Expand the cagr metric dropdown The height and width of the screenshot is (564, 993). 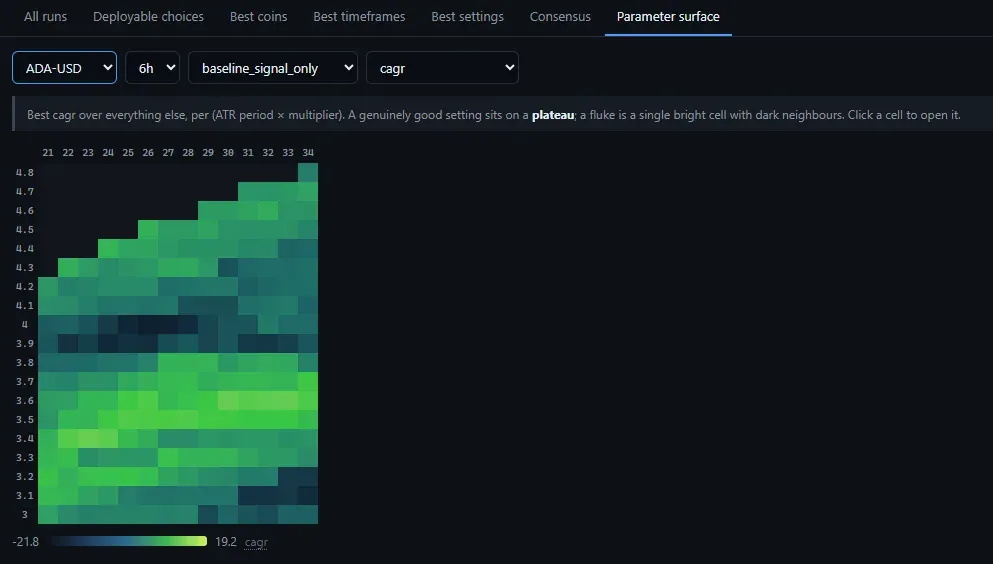pyautogui.click(x=442, y=68)
